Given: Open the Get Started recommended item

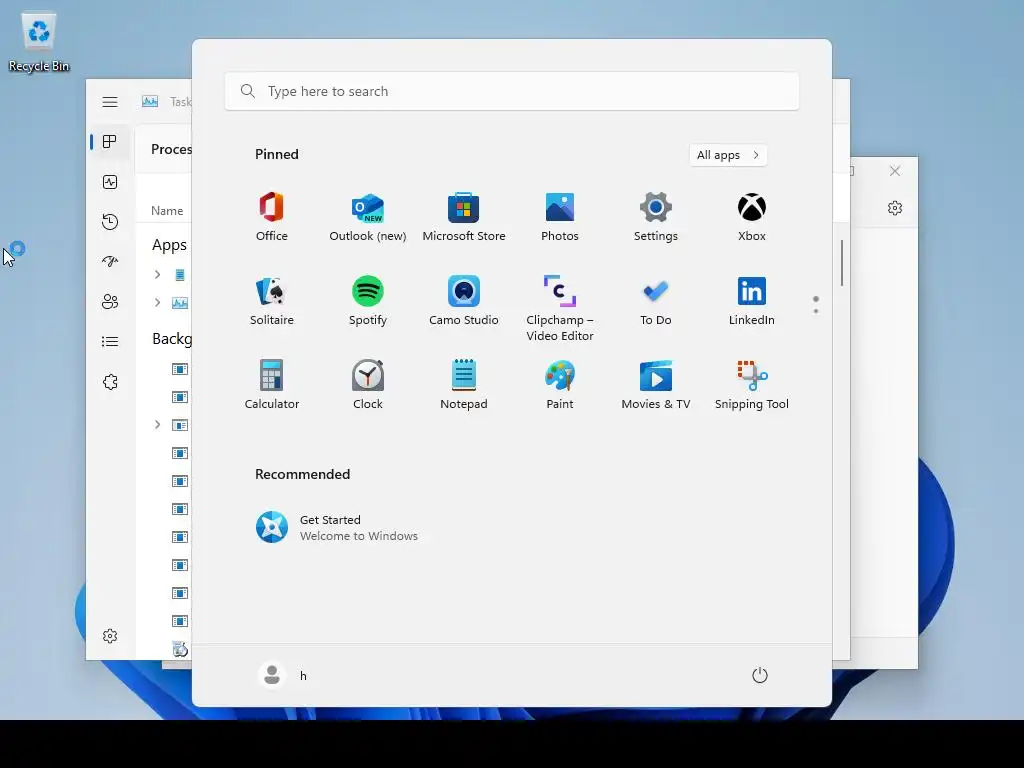Looking at the screenshot, I should tap(337, 528).
